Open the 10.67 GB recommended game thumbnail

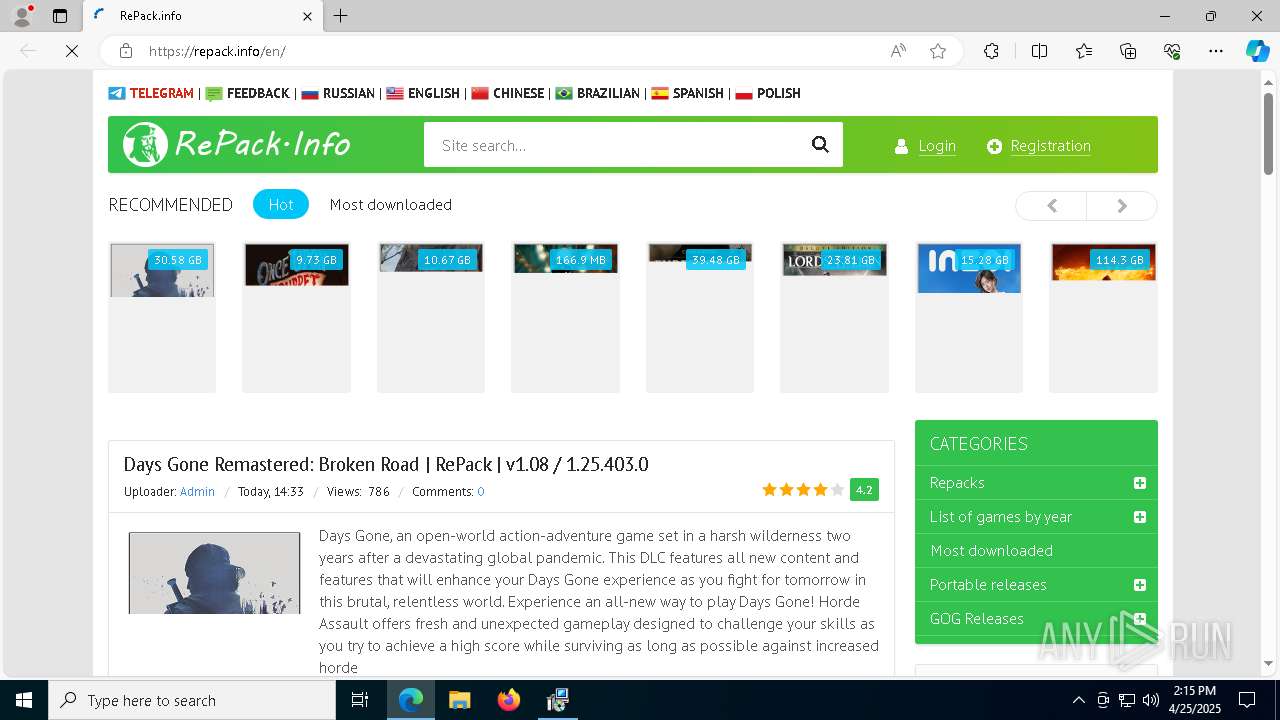tap(431, 317)
